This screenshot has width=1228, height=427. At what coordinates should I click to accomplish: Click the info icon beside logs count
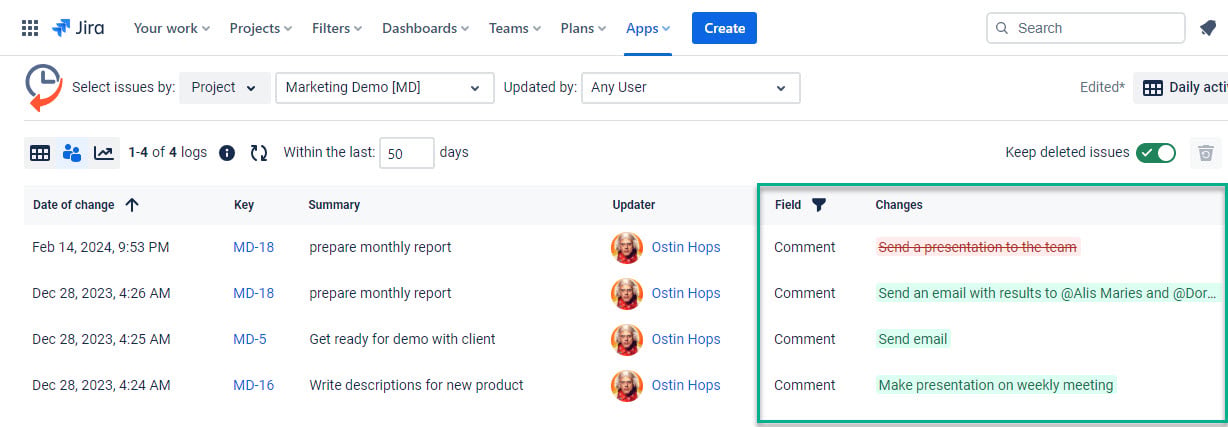pos(227,153)
